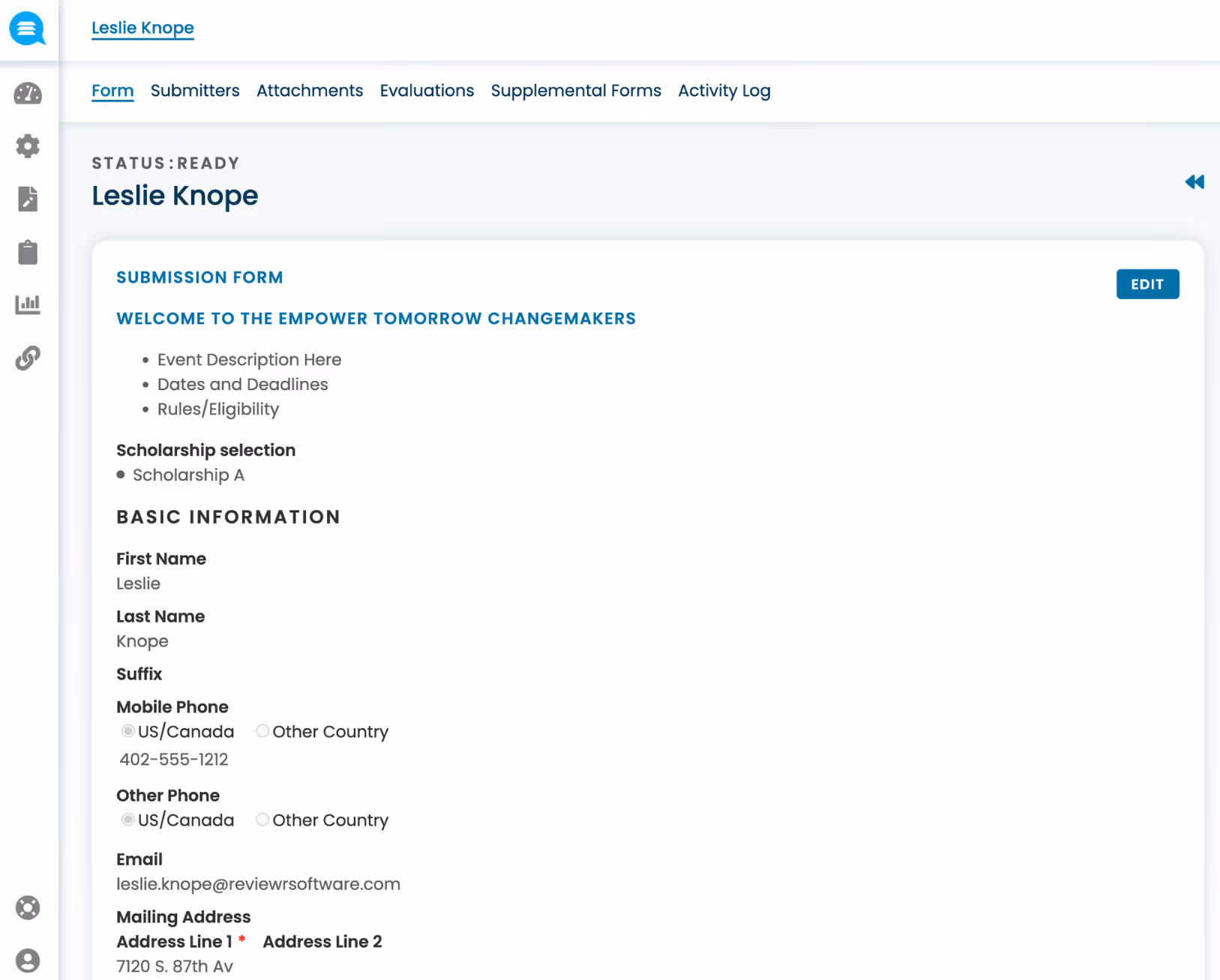Click the Rules/Eligibility bullet
Image resolution: width=1220 pixels, height=980 pixels.
pos(217,409)
